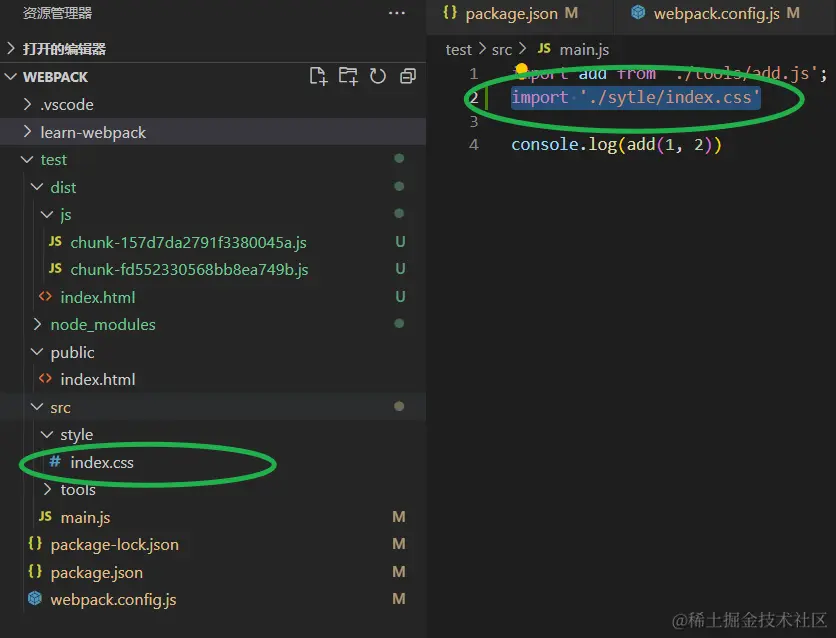
Task: Click the HTML icon of public index.html
Action: click(x=45, y=378)
